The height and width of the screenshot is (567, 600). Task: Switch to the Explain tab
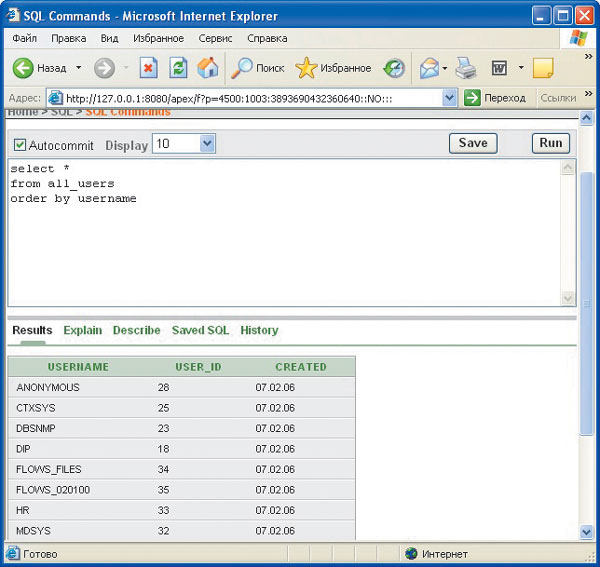(x=83, y=330)
